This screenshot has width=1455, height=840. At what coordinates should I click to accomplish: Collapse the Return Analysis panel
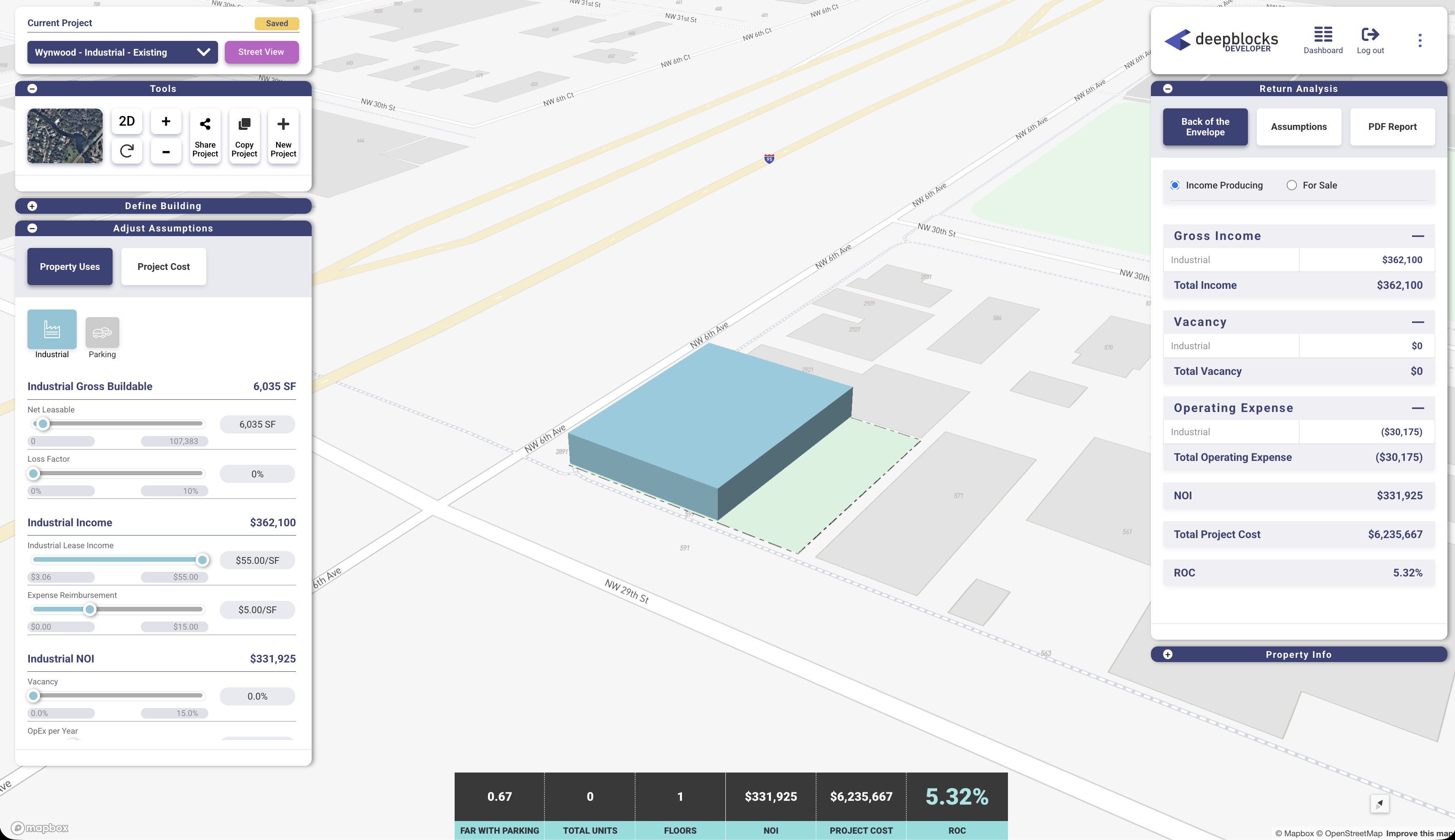1168,88
